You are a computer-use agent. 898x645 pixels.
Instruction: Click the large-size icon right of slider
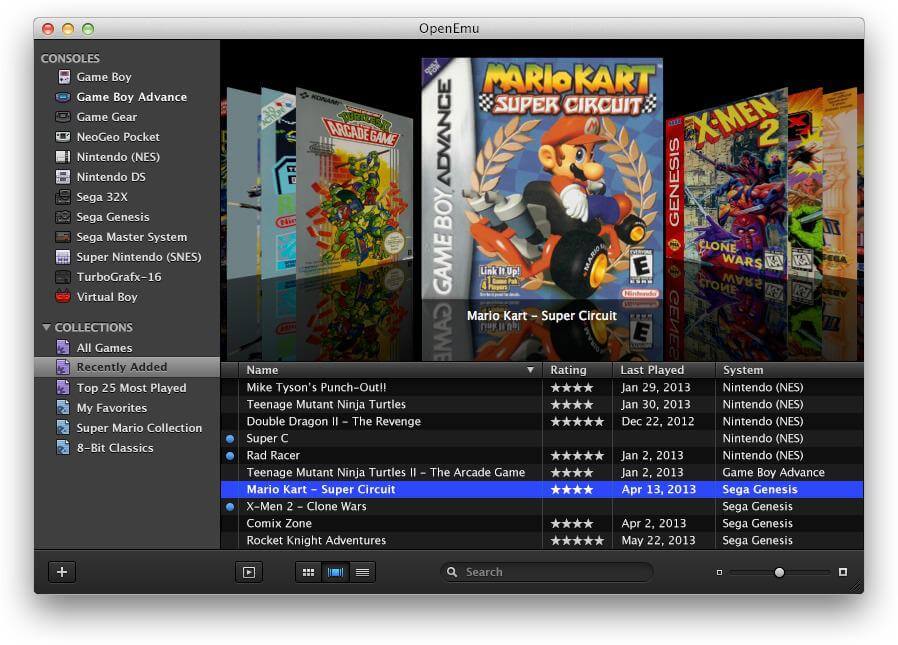pos(842,572)
